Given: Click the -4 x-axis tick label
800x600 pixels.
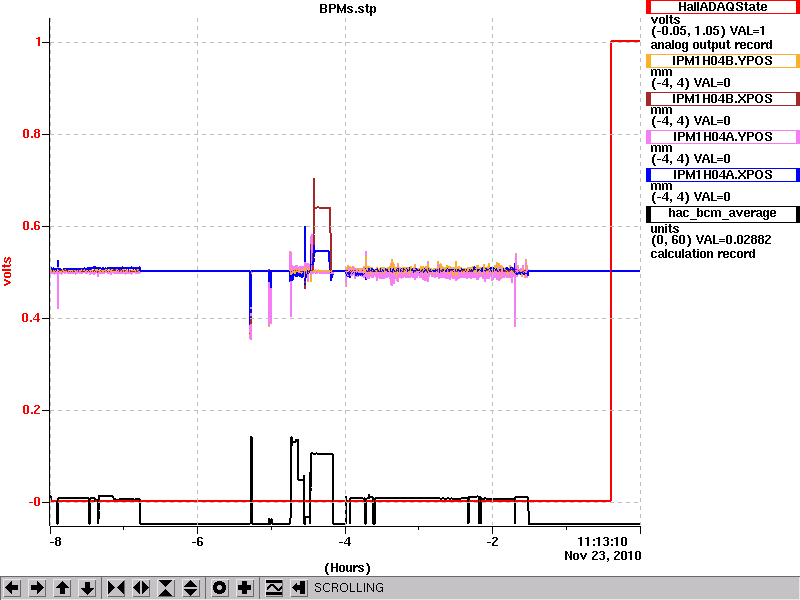Looking at the screenshot, I should [x=345, y=541].
